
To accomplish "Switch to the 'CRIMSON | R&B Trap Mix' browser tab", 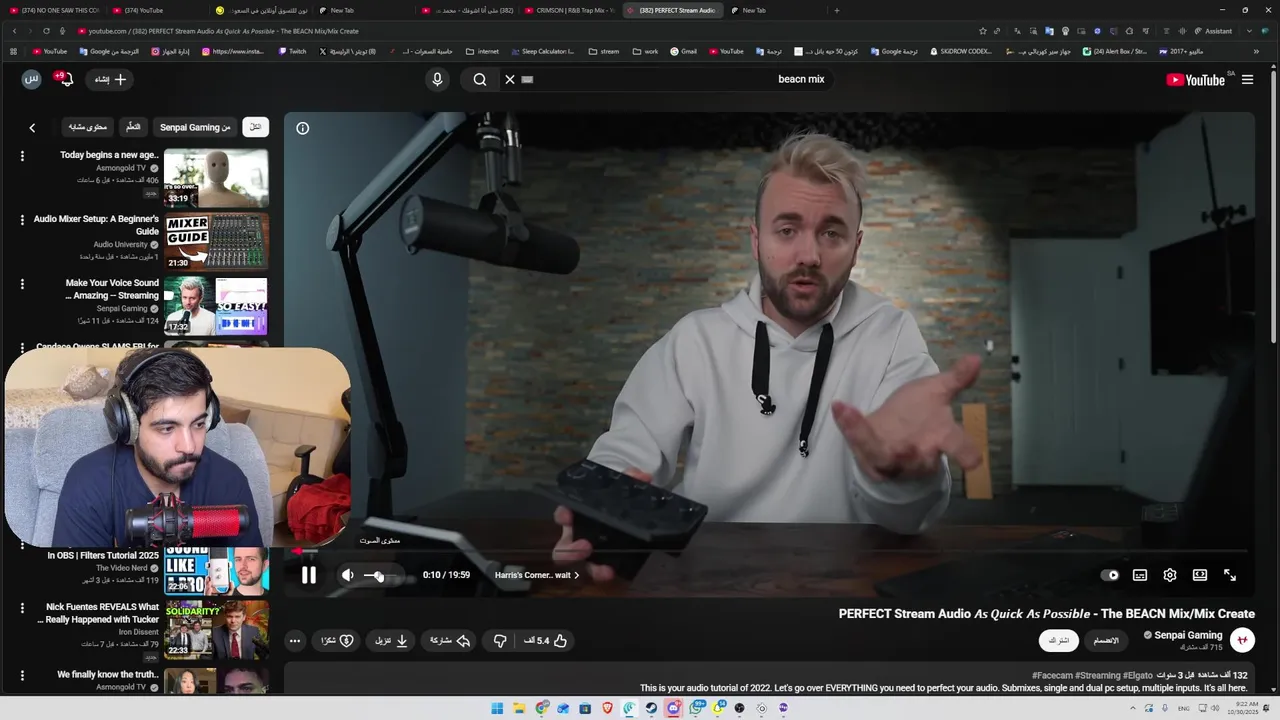I will click(x=568, y=10).
